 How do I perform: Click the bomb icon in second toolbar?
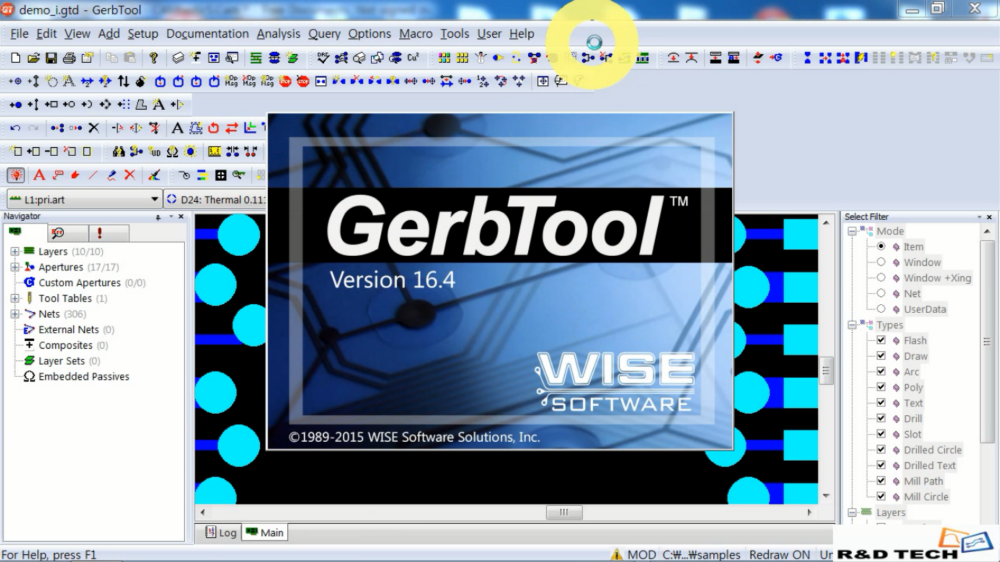pyautogui.click(x=141, y=81)
